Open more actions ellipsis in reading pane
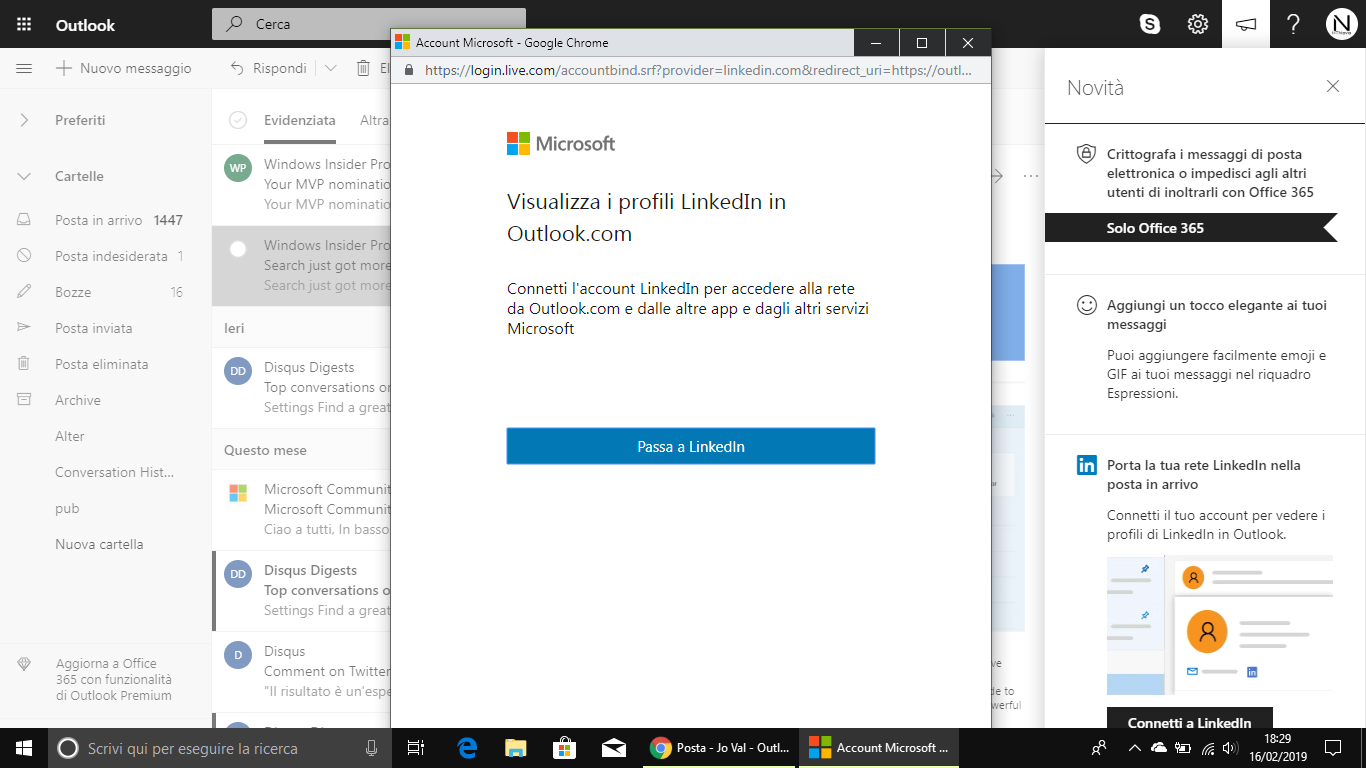Viewport: 1366px width, 768px height. [1031, 176]
